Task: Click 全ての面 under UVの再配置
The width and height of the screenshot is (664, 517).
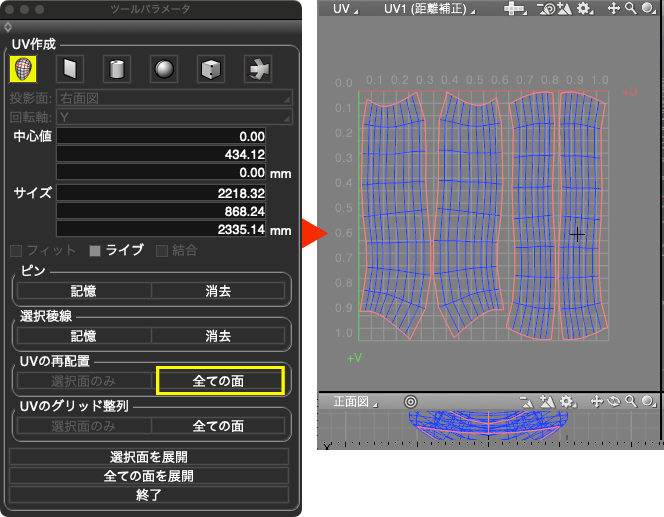Action: [219, 380]
